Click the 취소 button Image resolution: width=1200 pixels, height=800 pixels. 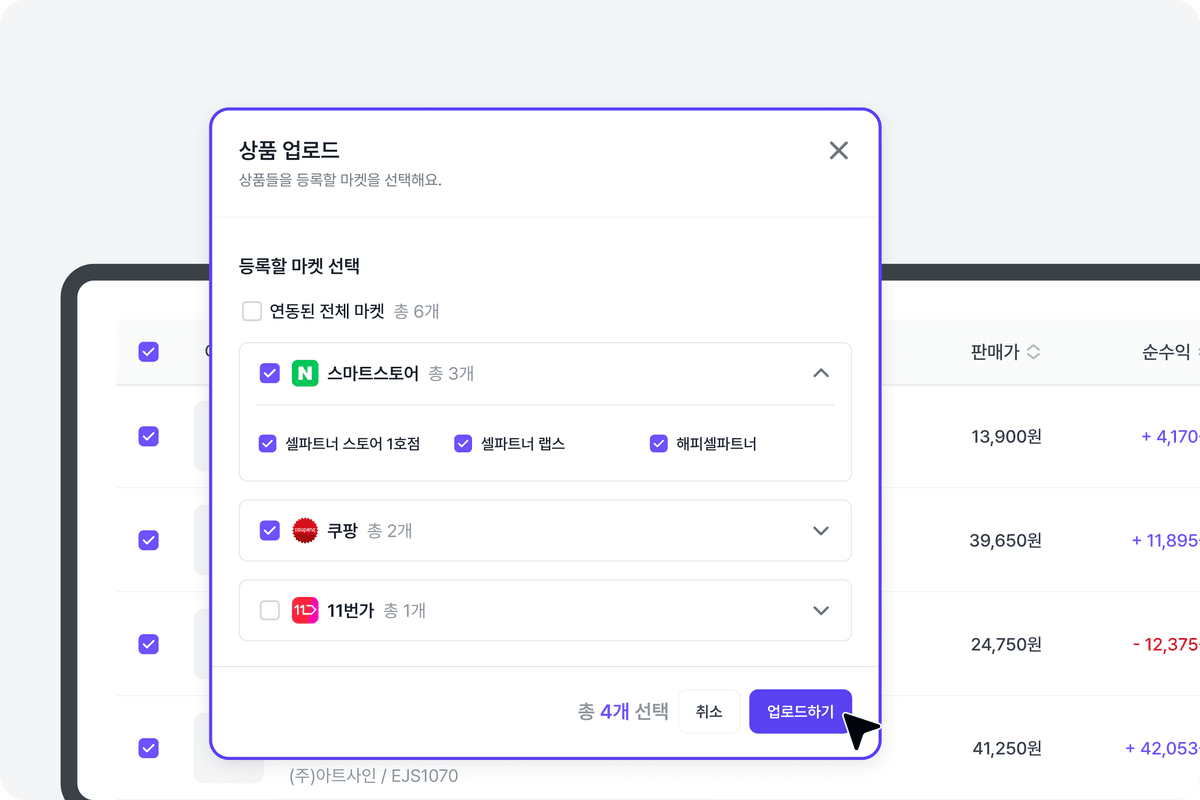point(709,712)
